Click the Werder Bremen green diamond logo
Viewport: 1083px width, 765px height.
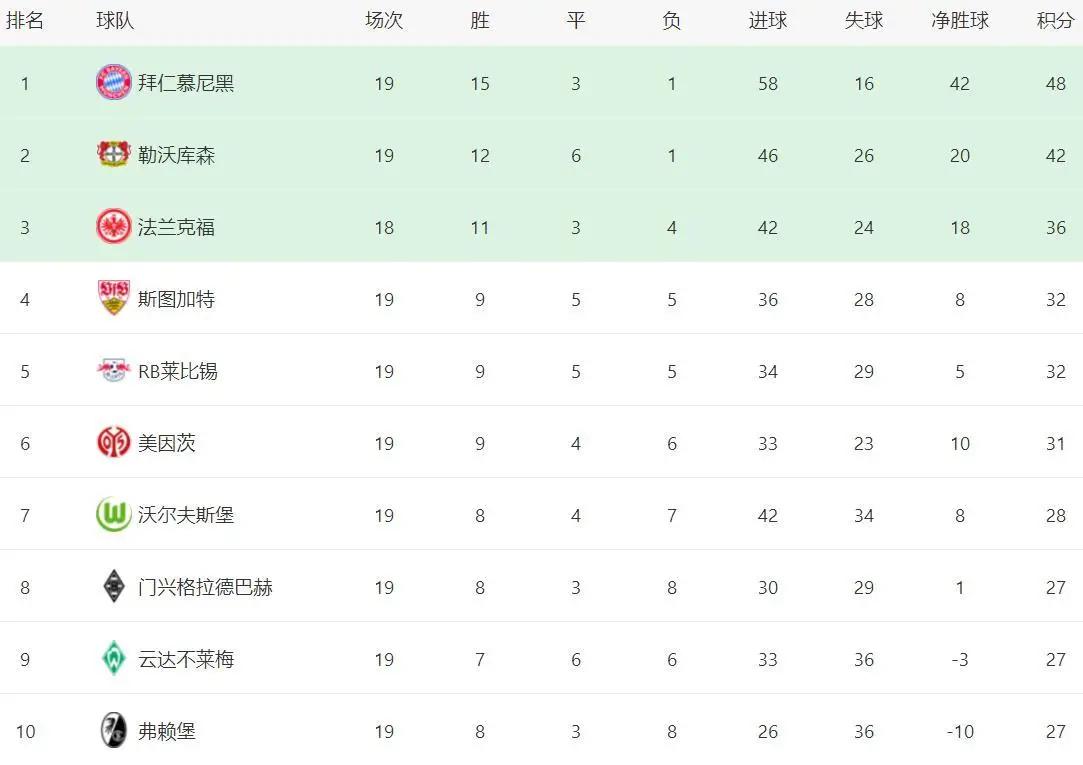click(x=114, y=659)
